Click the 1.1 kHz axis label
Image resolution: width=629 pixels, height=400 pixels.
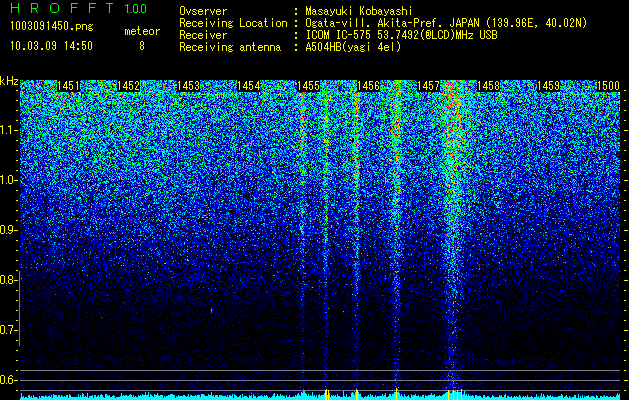point(8,130)
